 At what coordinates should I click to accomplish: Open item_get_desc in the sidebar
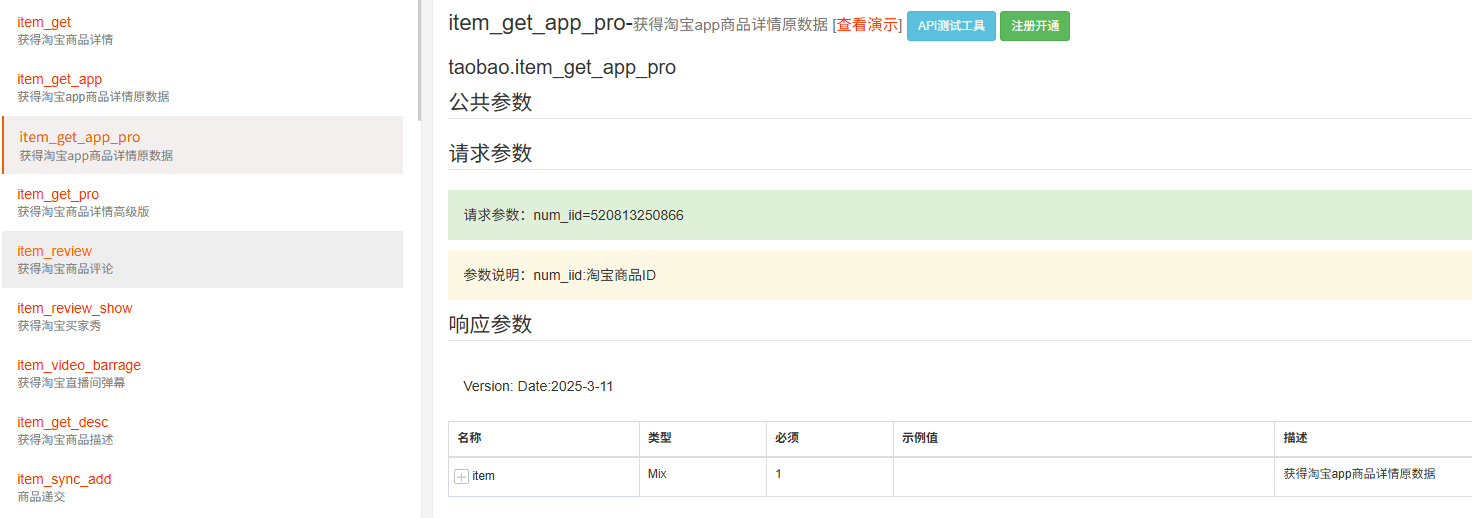(x=63, y=422)
